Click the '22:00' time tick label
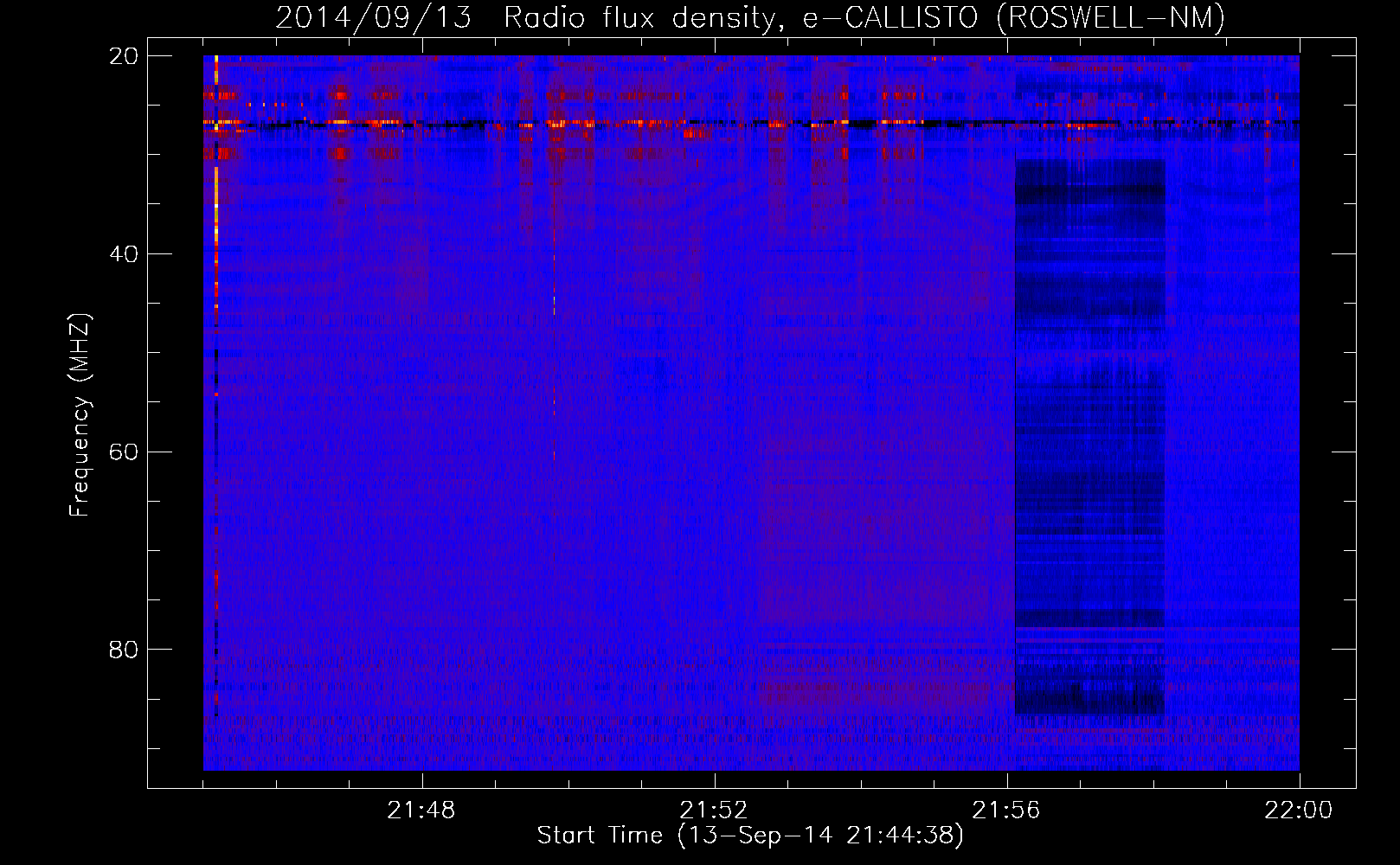The height and width of the screenshot is (865, 1400). click(1299, 811)
